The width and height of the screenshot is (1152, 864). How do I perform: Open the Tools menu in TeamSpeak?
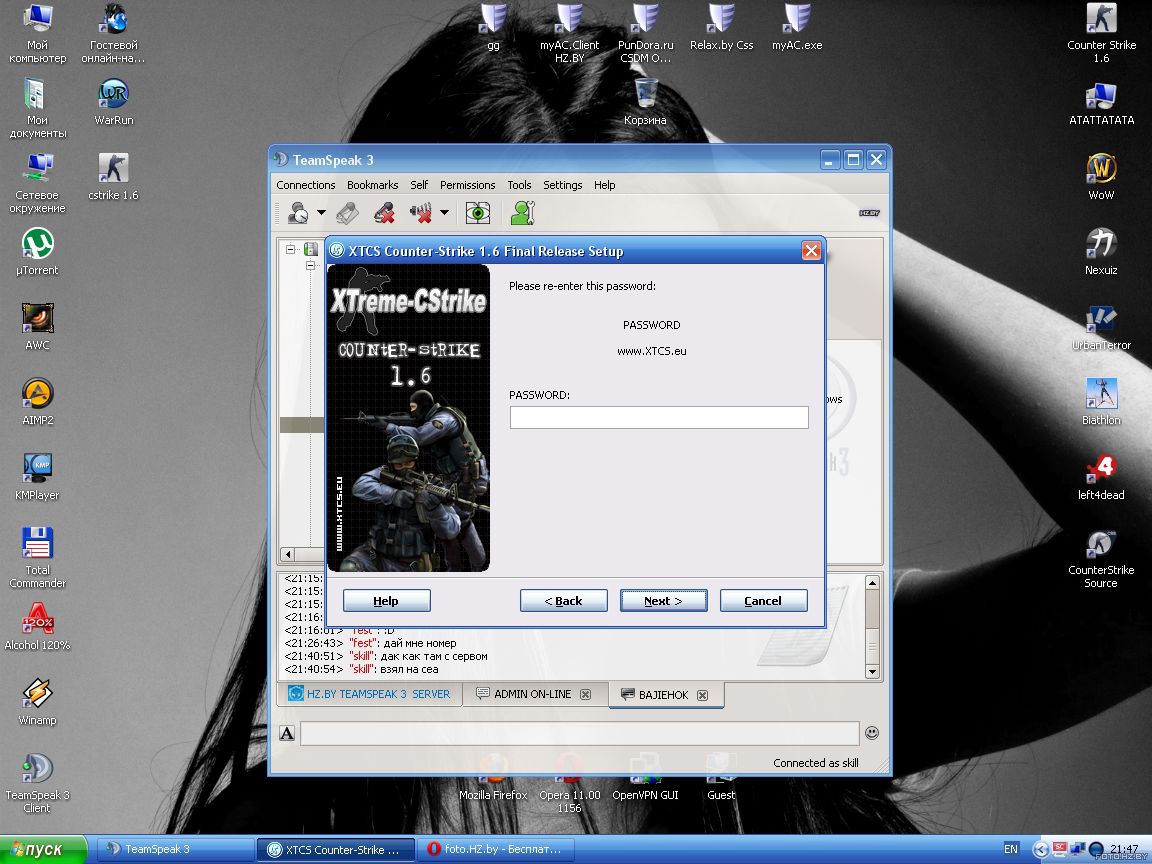tap(519, 185)
